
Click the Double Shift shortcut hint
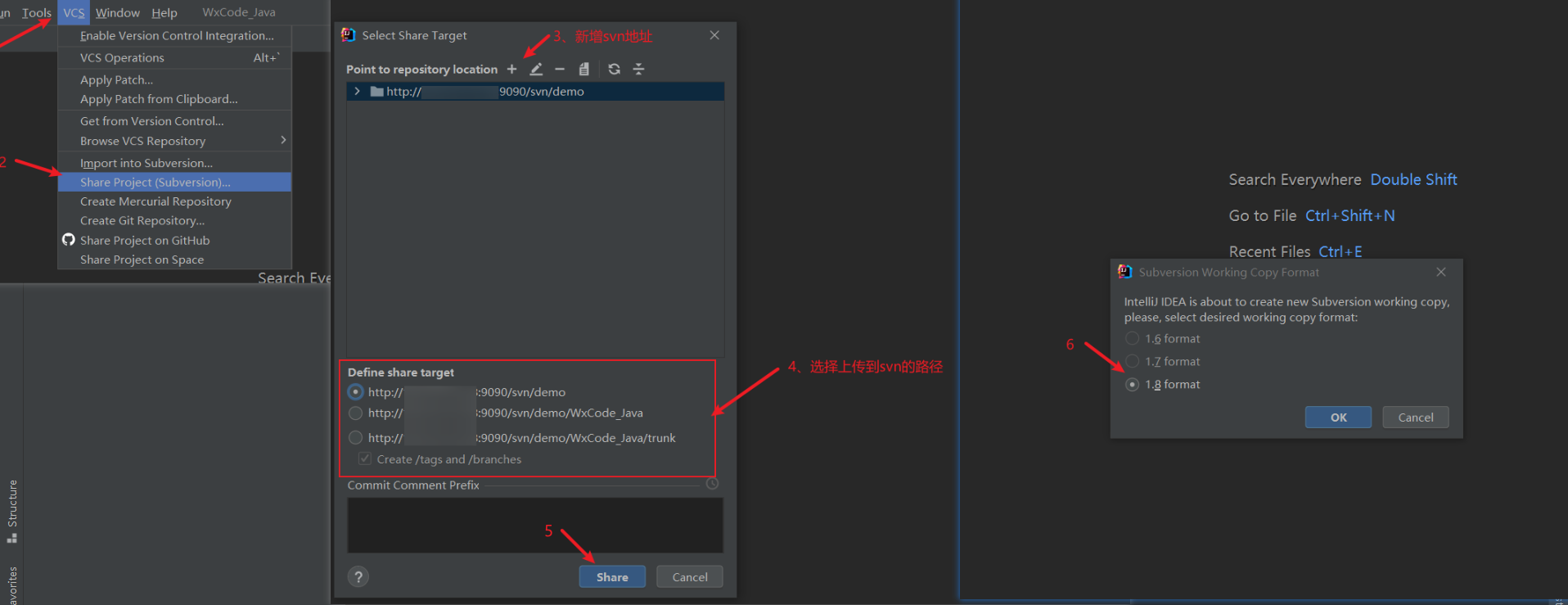click(x=1413, y=179)
